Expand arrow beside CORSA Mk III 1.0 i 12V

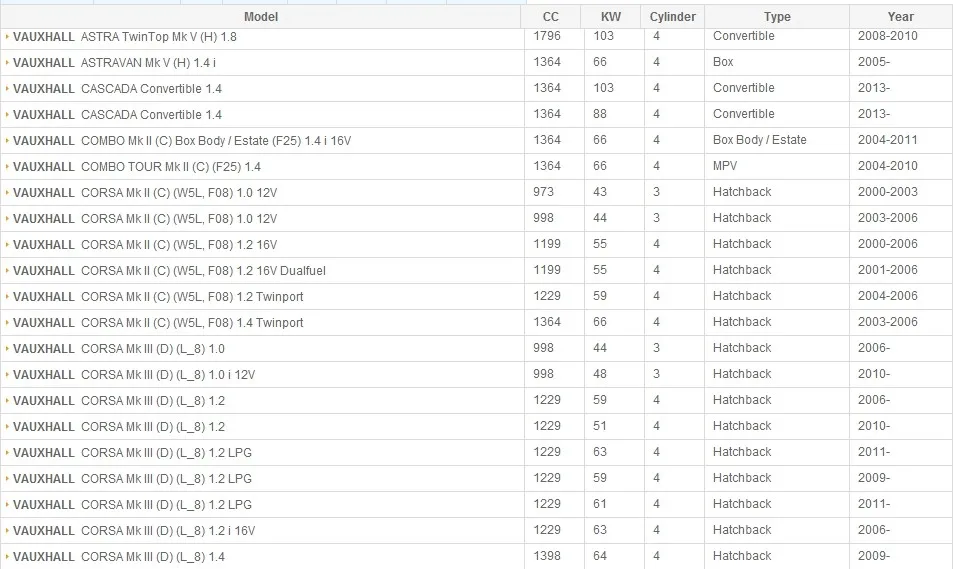point(7,375)
